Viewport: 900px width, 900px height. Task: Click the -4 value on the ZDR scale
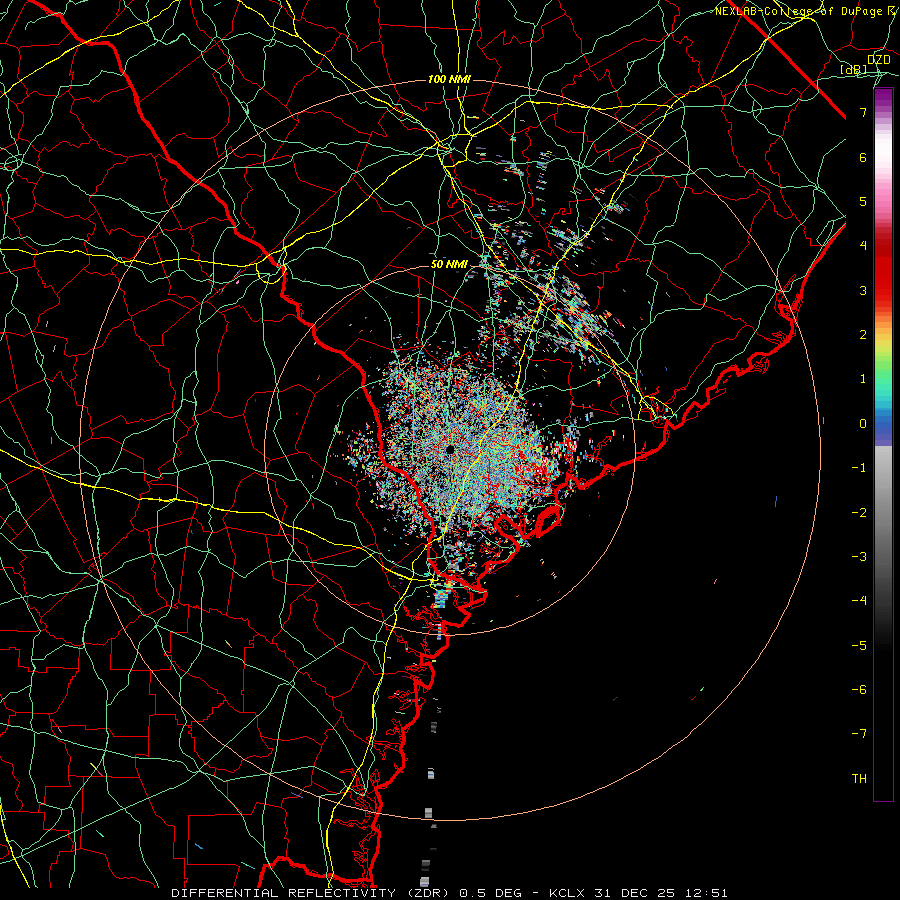click(x=859, y=601)
